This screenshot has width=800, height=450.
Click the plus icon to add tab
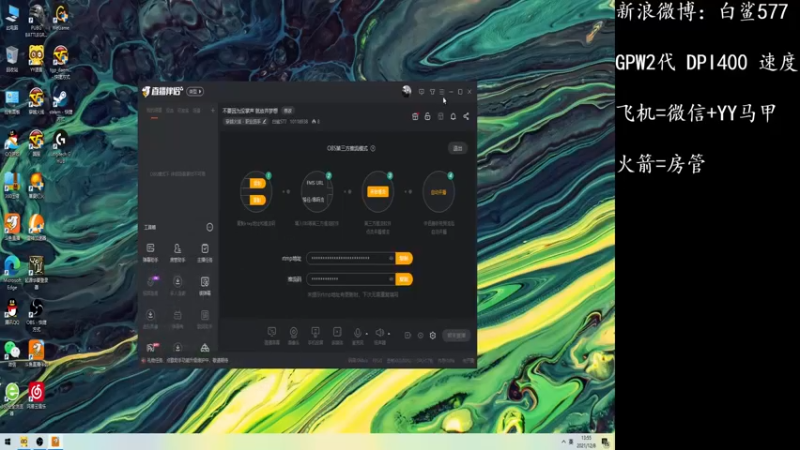(x=213, y=110)
